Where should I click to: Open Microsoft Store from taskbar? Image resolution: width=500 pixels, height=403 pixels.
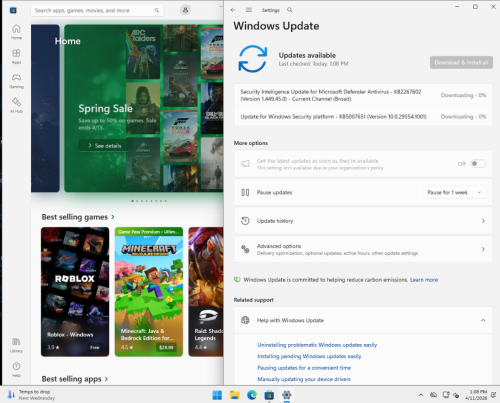pos(269,395)
